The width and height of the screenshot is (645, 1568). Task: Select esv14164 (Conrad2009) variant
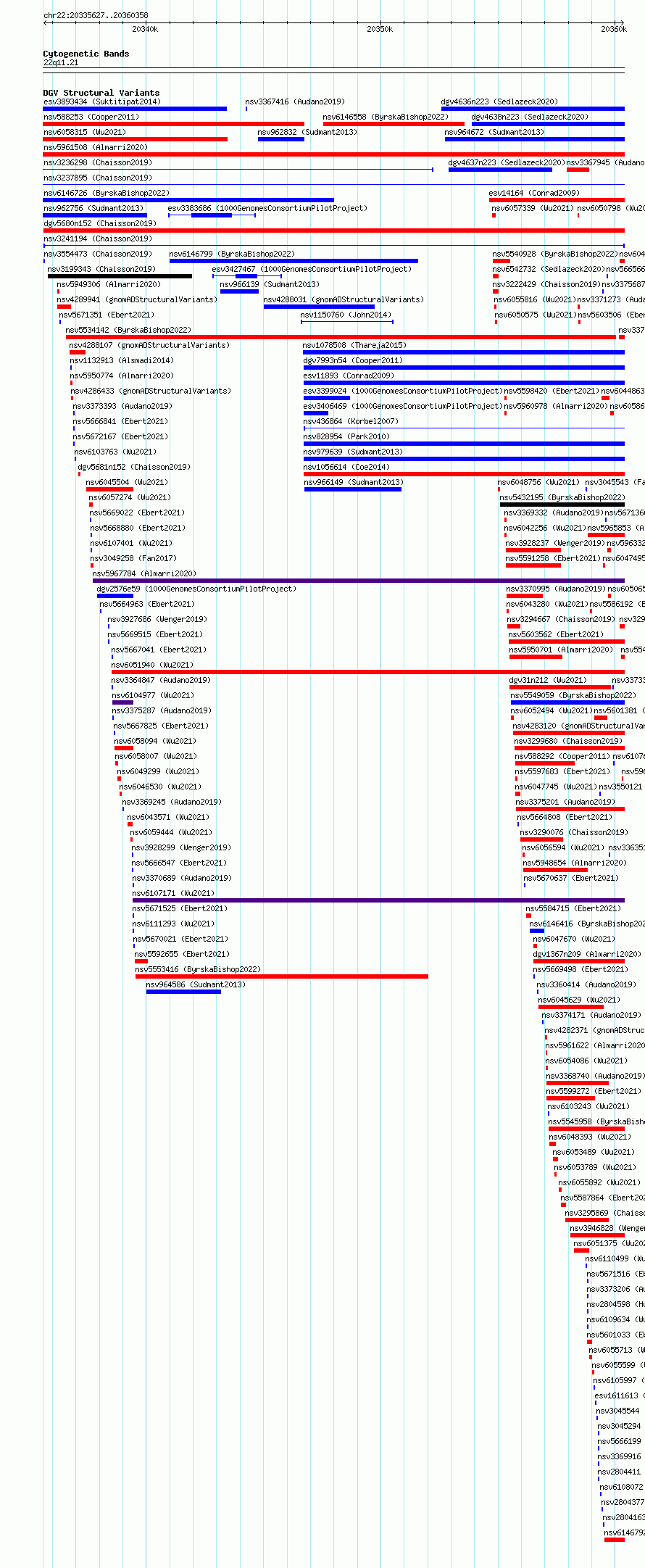[534, 193]
